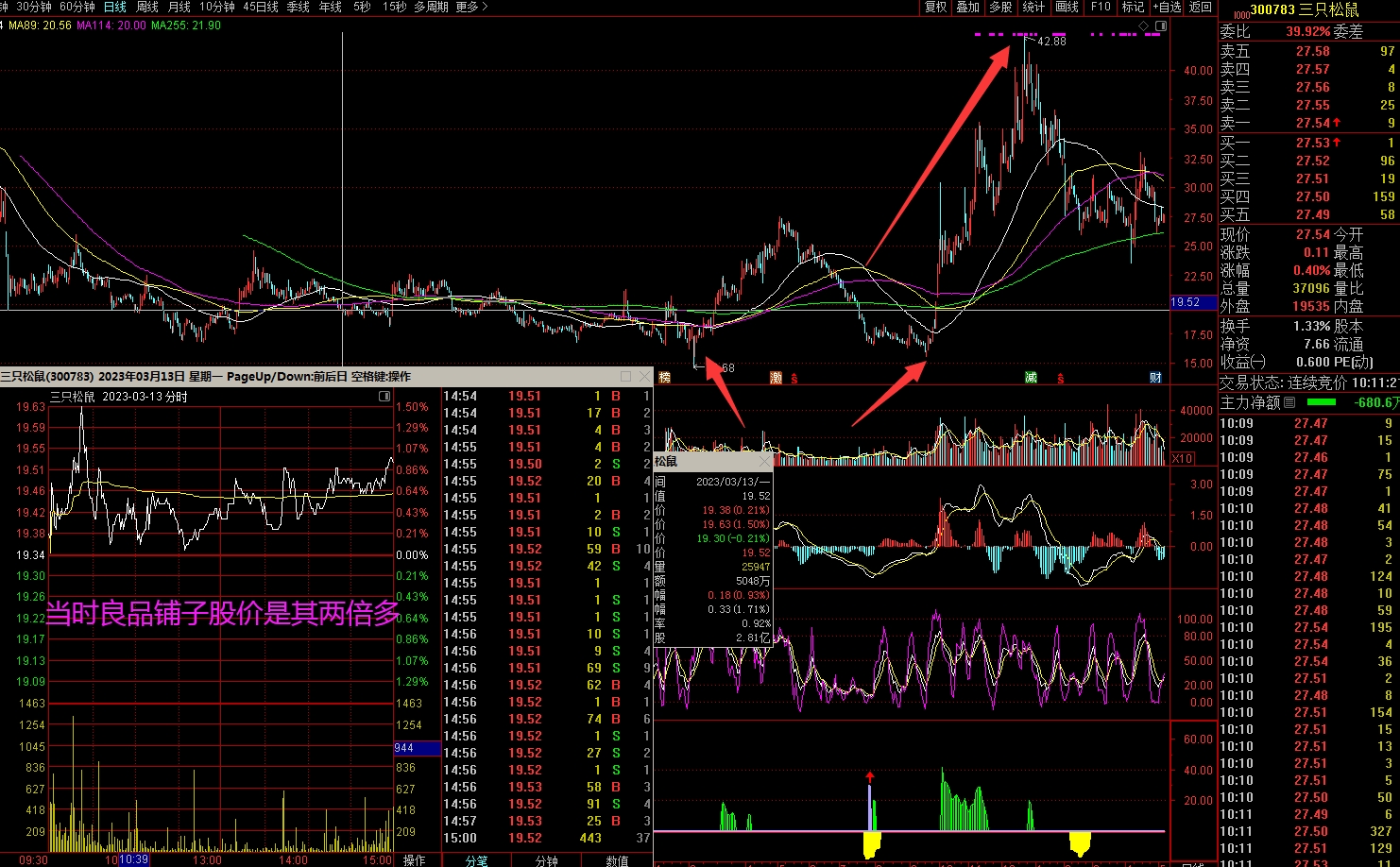1400x867 pixels.
Task: Switch to the 30分钟 period tab
Action: 33,7
